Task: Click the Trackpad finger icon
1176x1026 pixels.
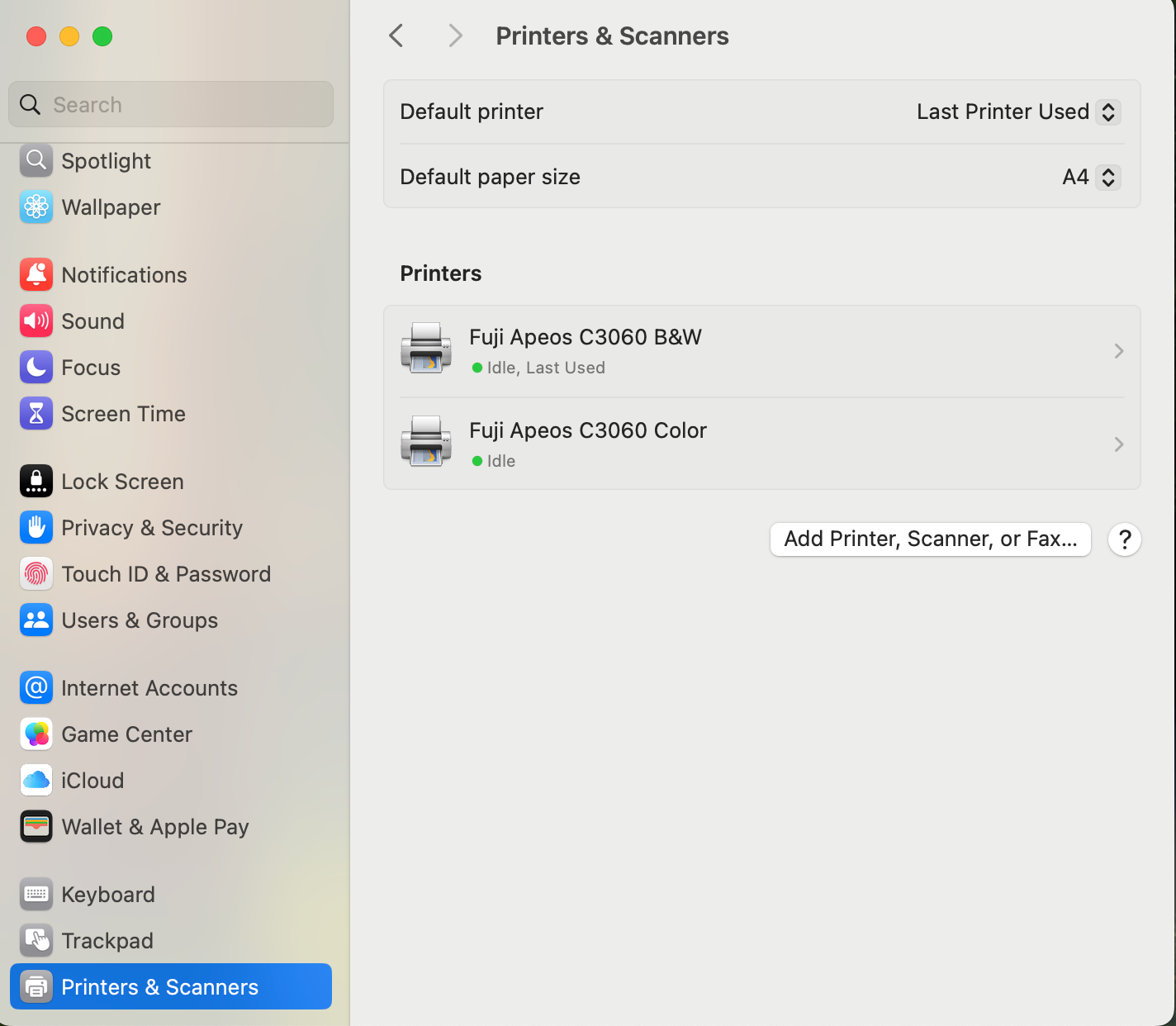Action: pyautogui.click(x=36, y=941)
